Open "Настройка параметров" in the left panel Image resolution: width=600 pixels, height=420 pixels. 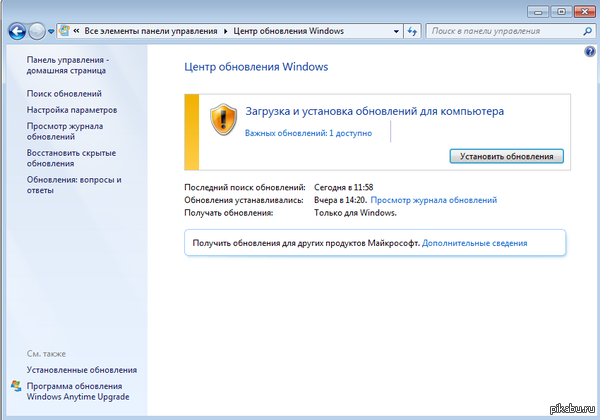[72, 109]
